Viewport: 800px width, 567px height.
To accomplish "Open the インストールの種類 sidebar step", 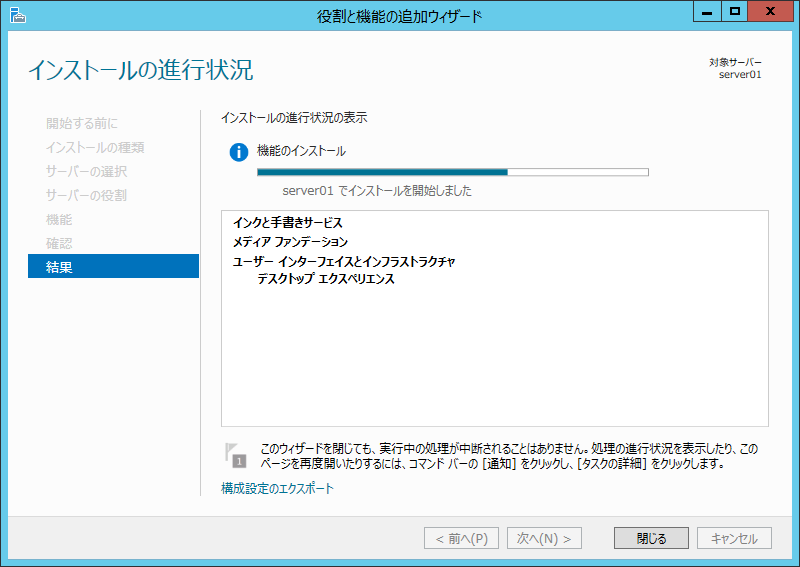I will (x=95, y=147).
